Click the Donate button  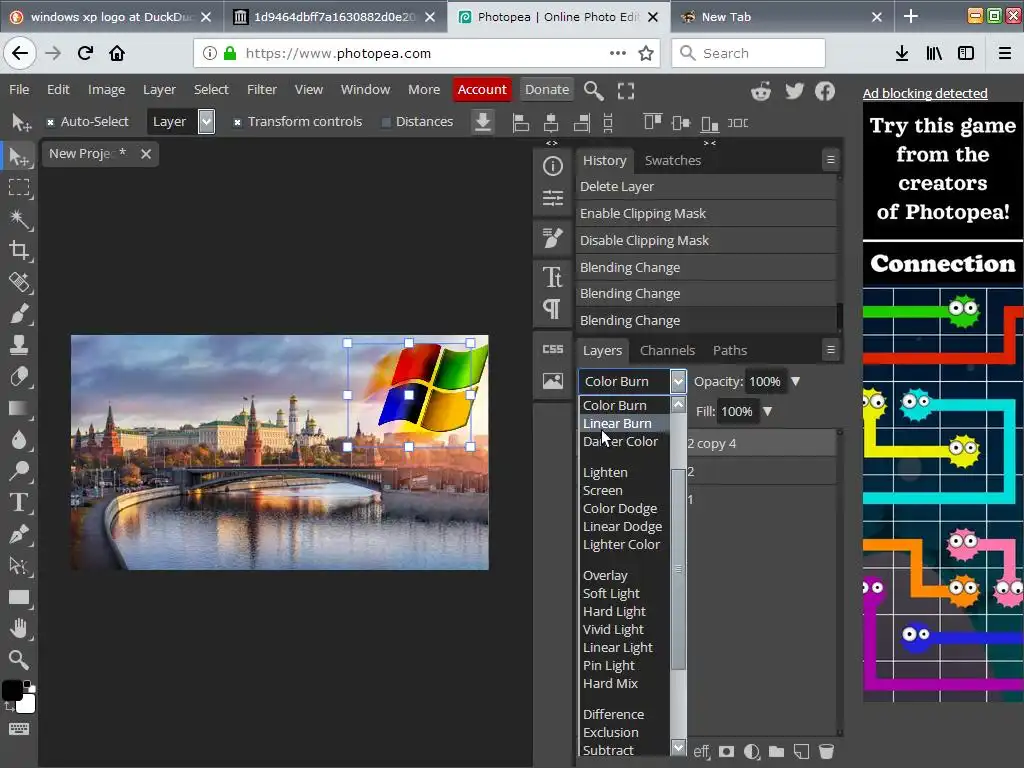547,89
